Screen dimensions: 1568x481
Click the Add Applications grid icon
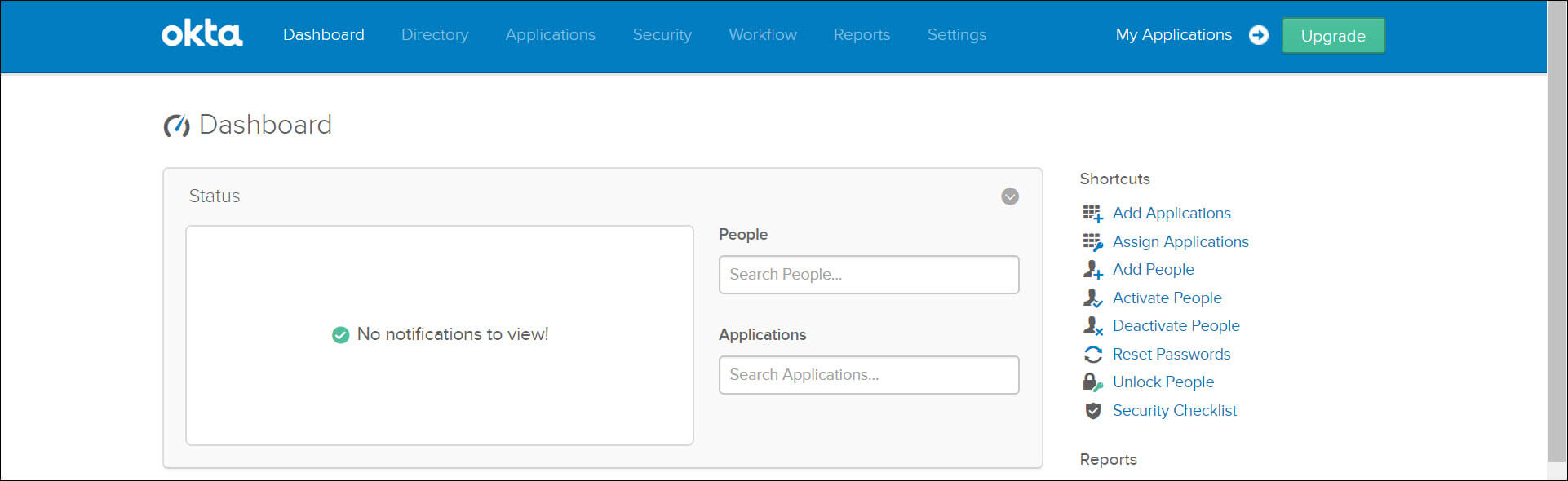click(x=1092, y=214)
